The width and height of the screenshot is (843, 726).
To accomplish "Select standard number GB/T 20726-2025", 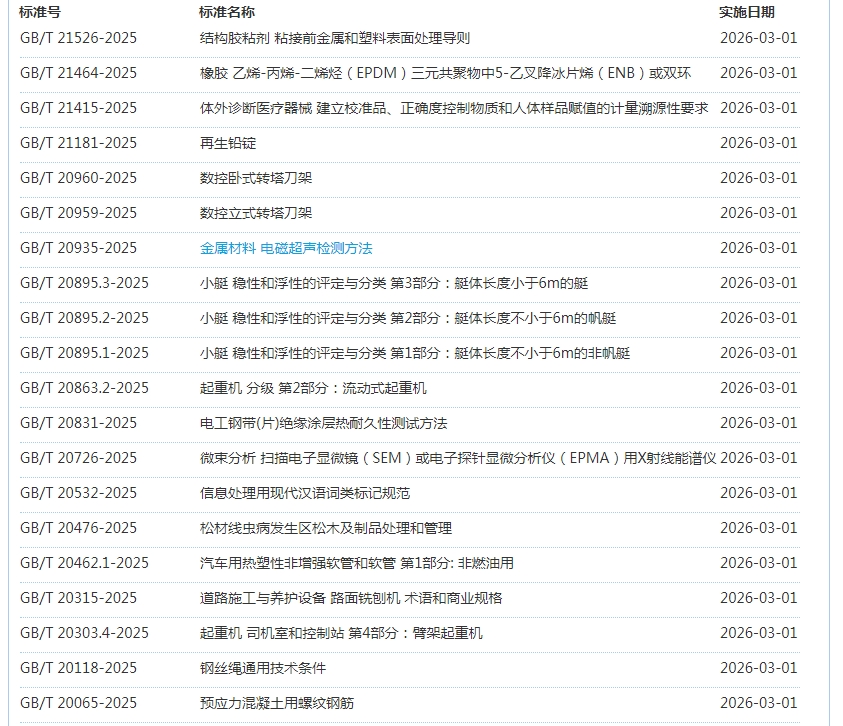I will click(x=78, y=458).
